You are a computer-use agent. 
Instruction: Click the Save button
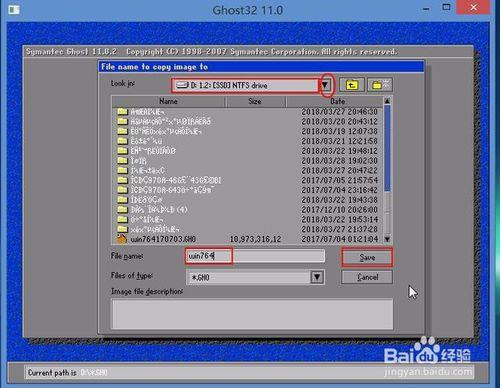[367, 257]
